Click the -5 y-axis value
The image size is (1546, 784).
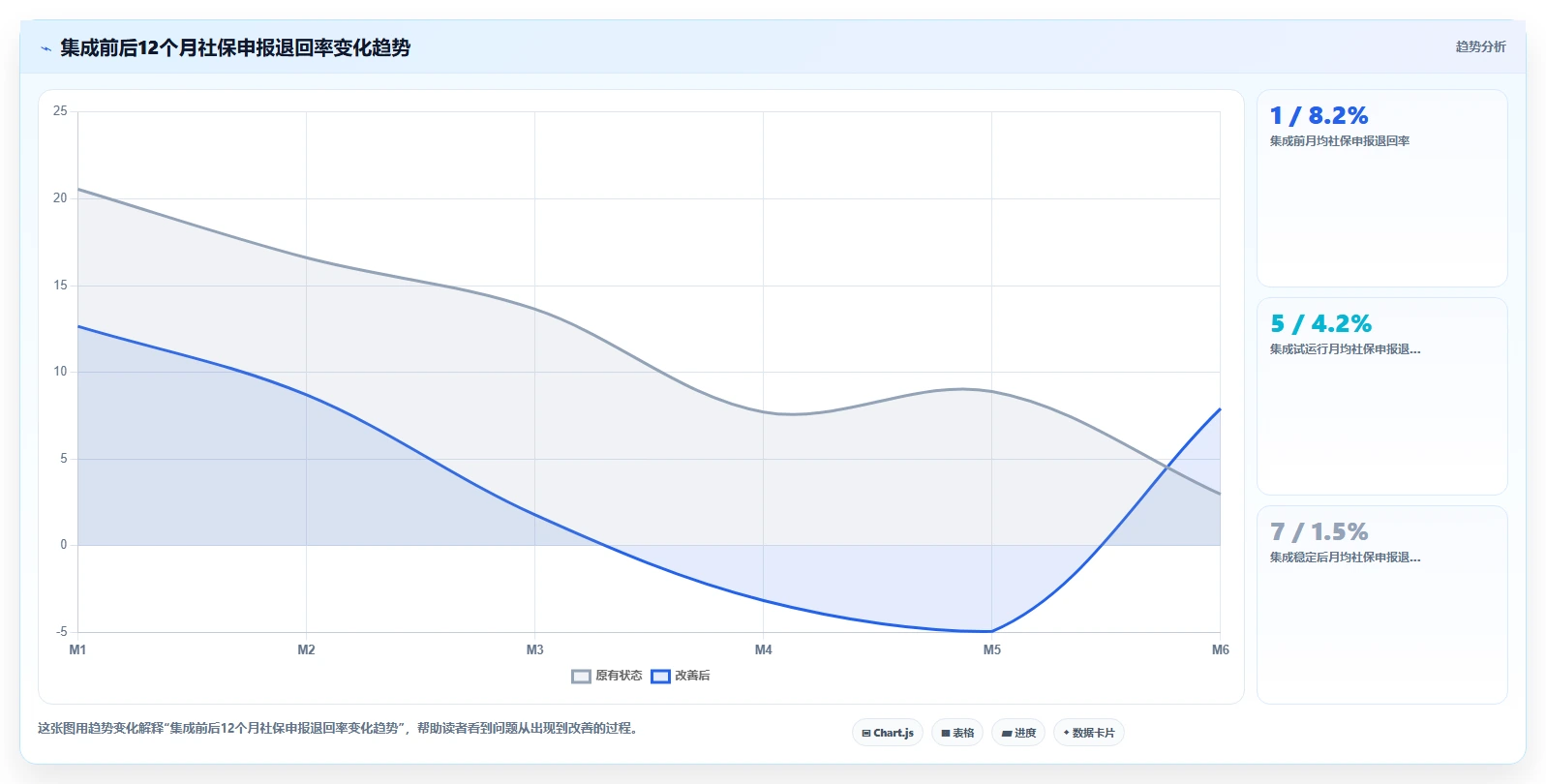click(x=62, y=632)
